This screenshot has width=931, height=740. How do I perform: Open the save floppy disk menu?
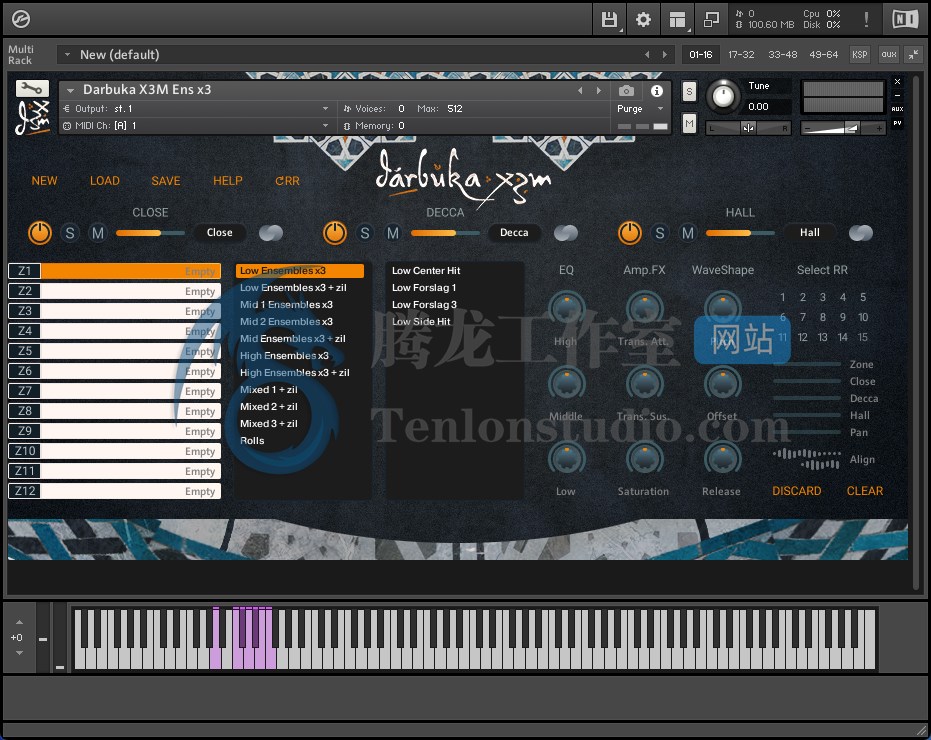pos(609,20)
